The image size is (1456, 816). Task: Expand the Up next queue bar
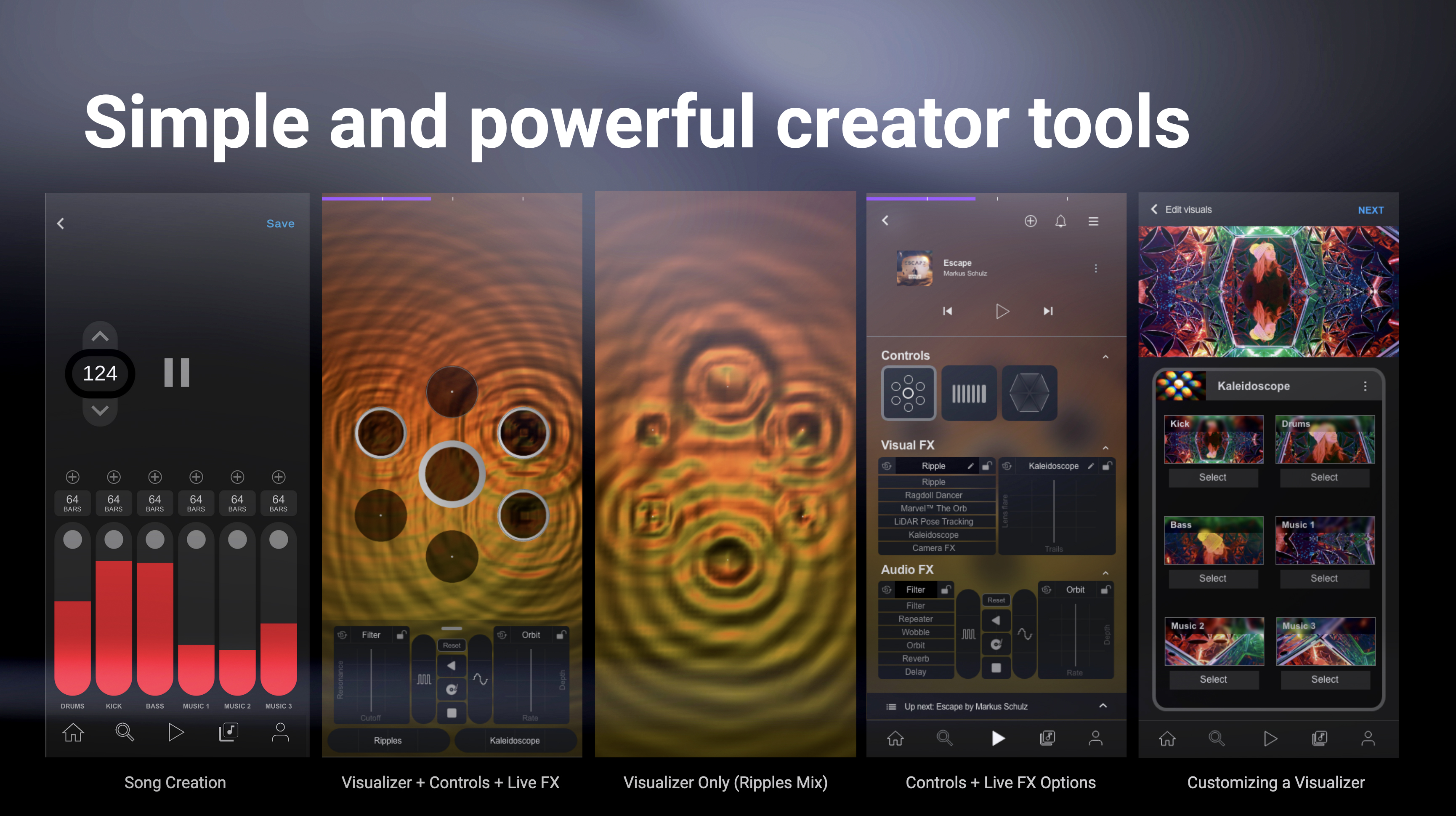pos(1103,706)
